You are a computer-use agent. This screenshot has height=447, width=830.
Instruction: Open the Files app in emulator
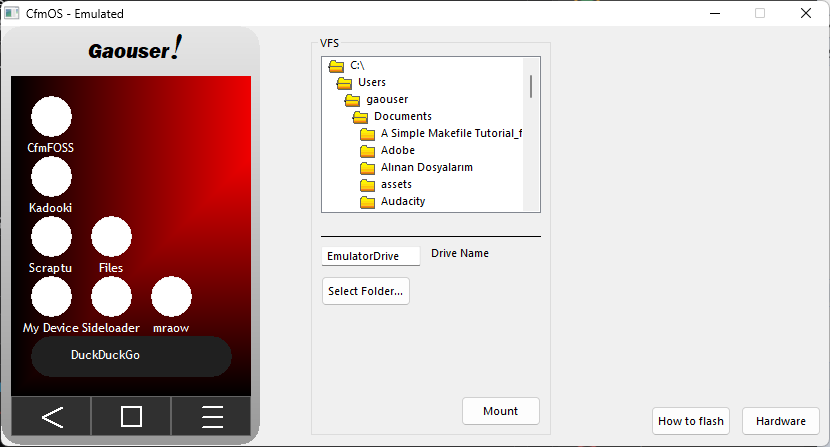tap(111, 237)
